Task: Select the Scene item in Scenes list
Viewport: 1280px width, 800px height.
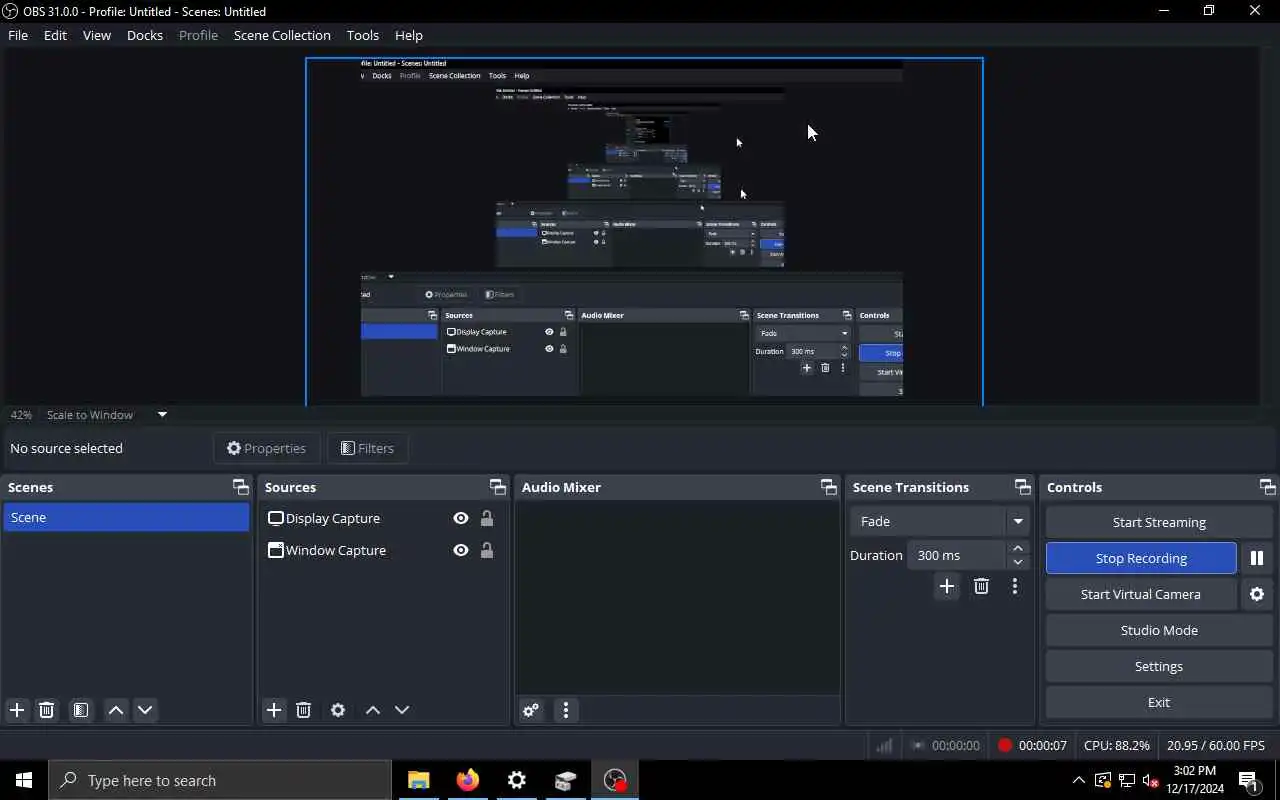Action: pyautogui.click(x=126, y=517)
